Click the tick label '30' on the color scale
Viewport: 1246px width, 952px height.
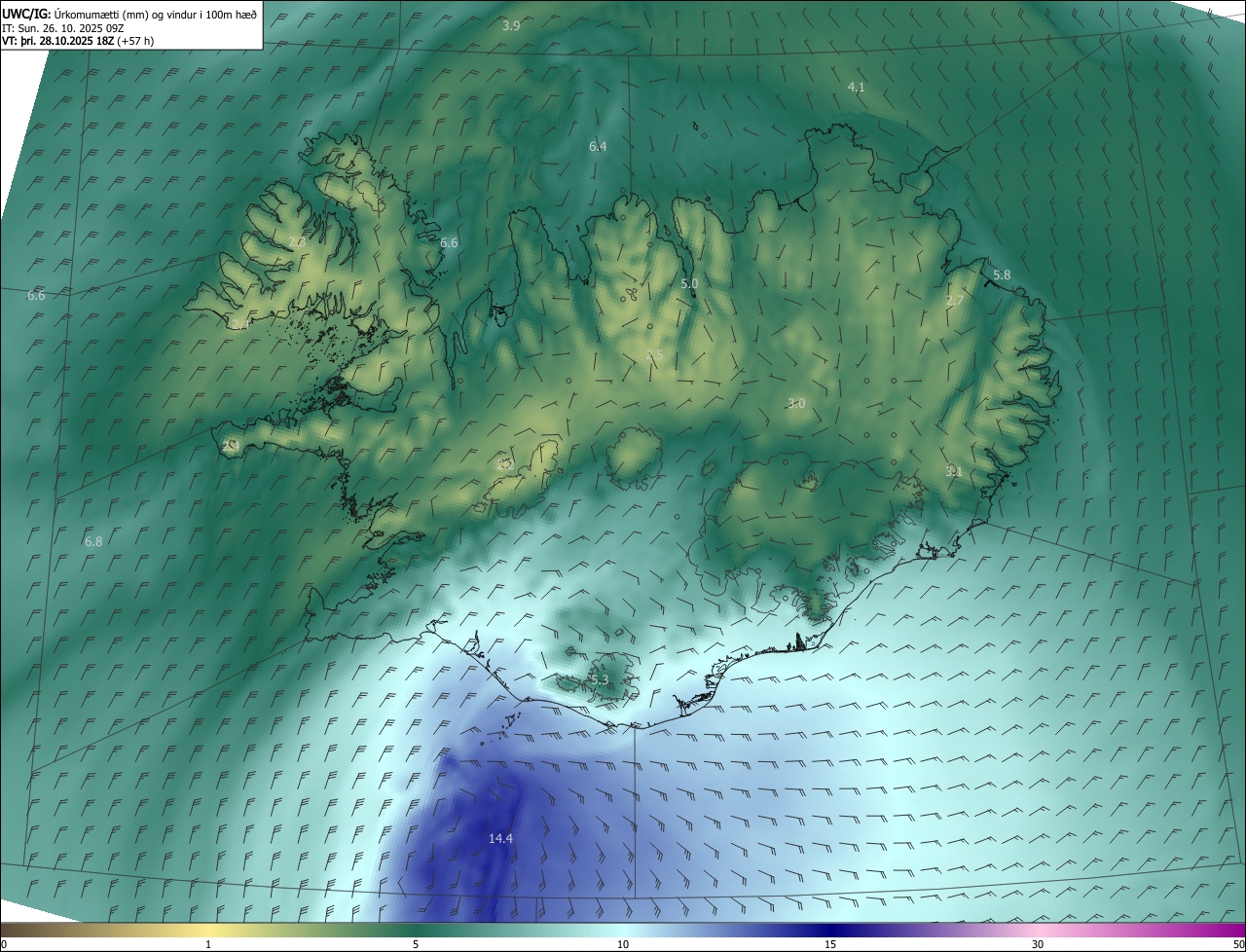point(1038,944)
